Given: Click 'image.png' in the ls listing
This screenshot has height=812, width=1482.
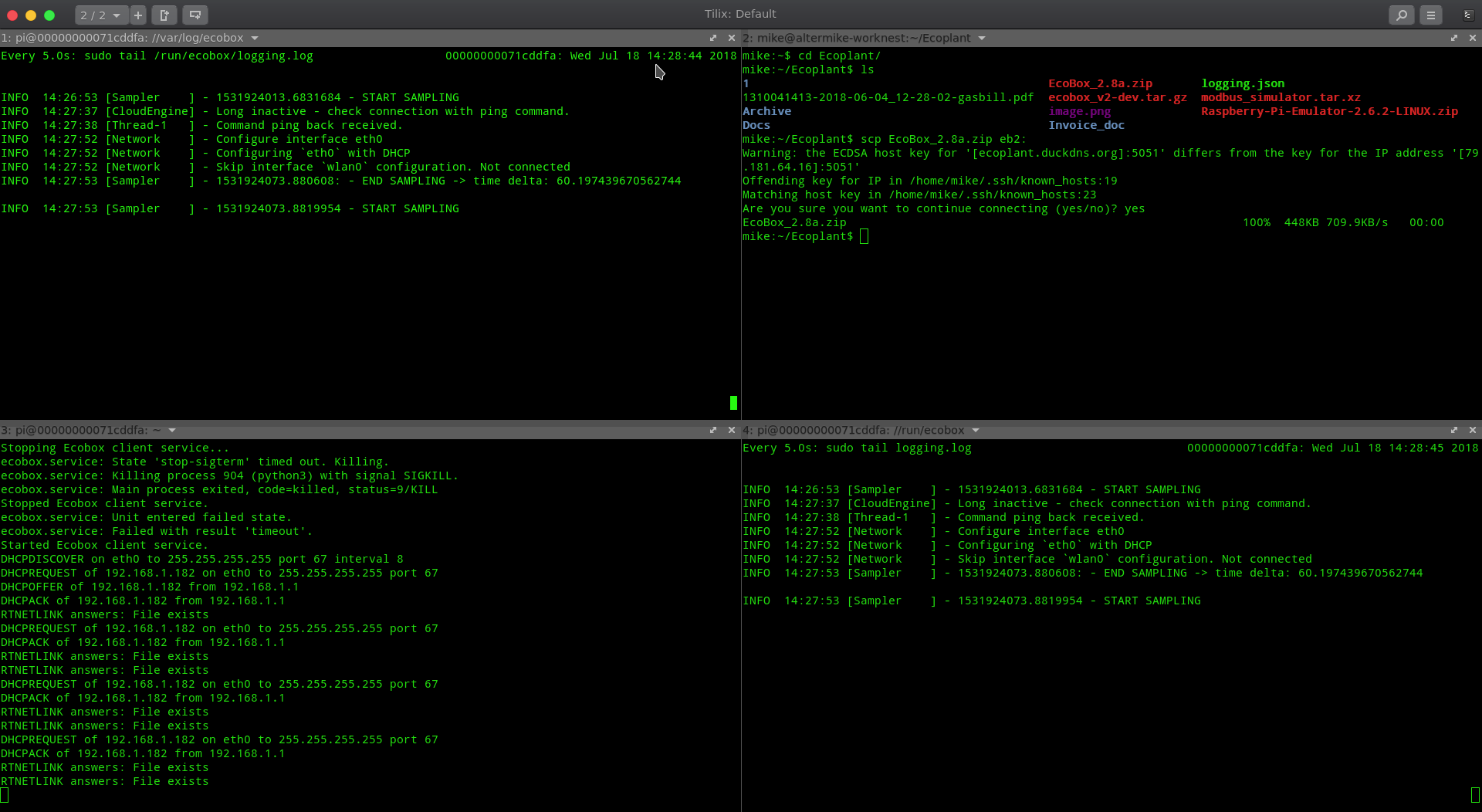Looking at the screenshot, I should pos(1079,111).
